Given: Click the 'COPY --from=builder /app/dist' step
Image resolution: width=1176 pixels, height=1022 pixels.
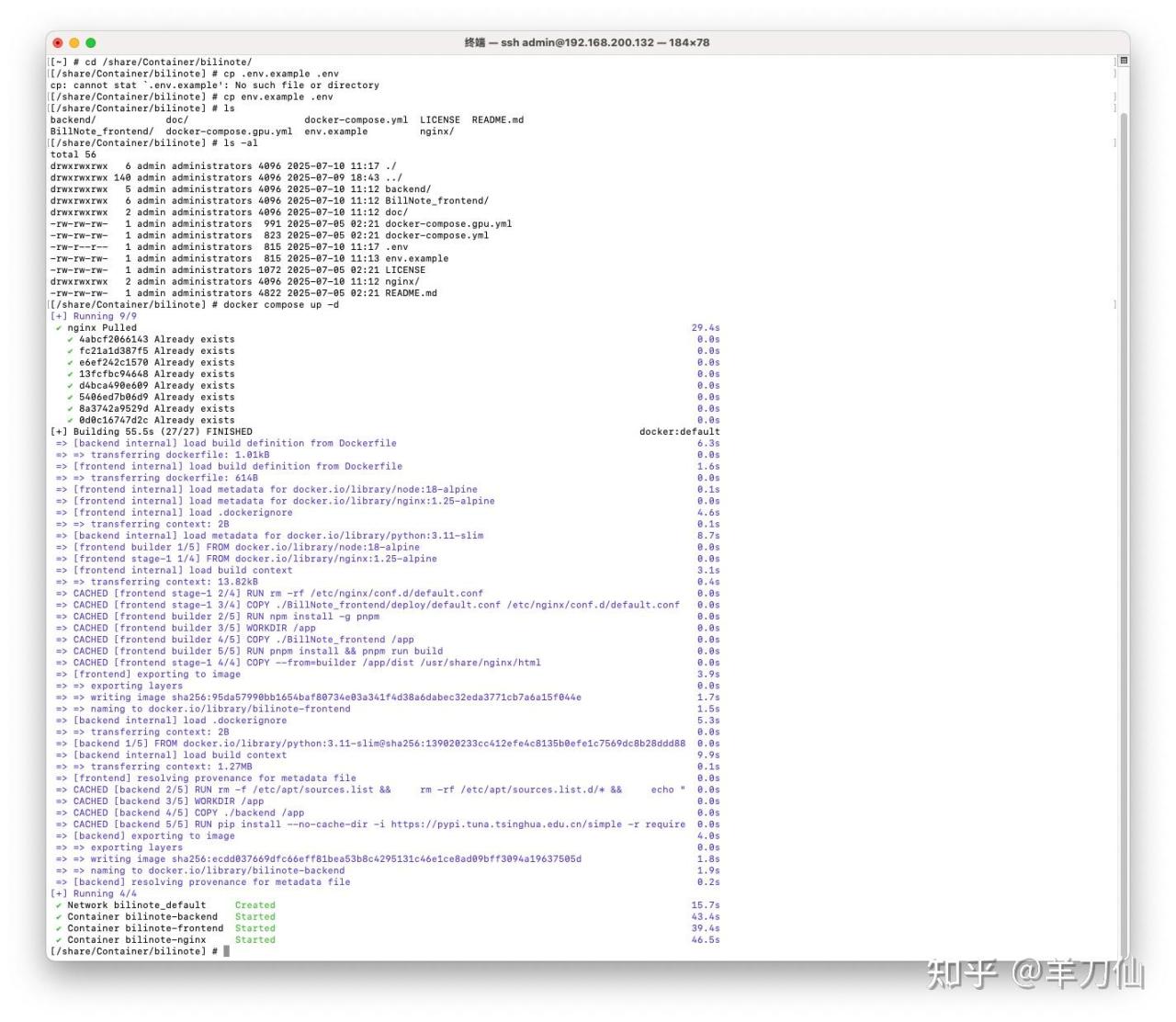Looking at the screenshot, I should coord(299,663).
